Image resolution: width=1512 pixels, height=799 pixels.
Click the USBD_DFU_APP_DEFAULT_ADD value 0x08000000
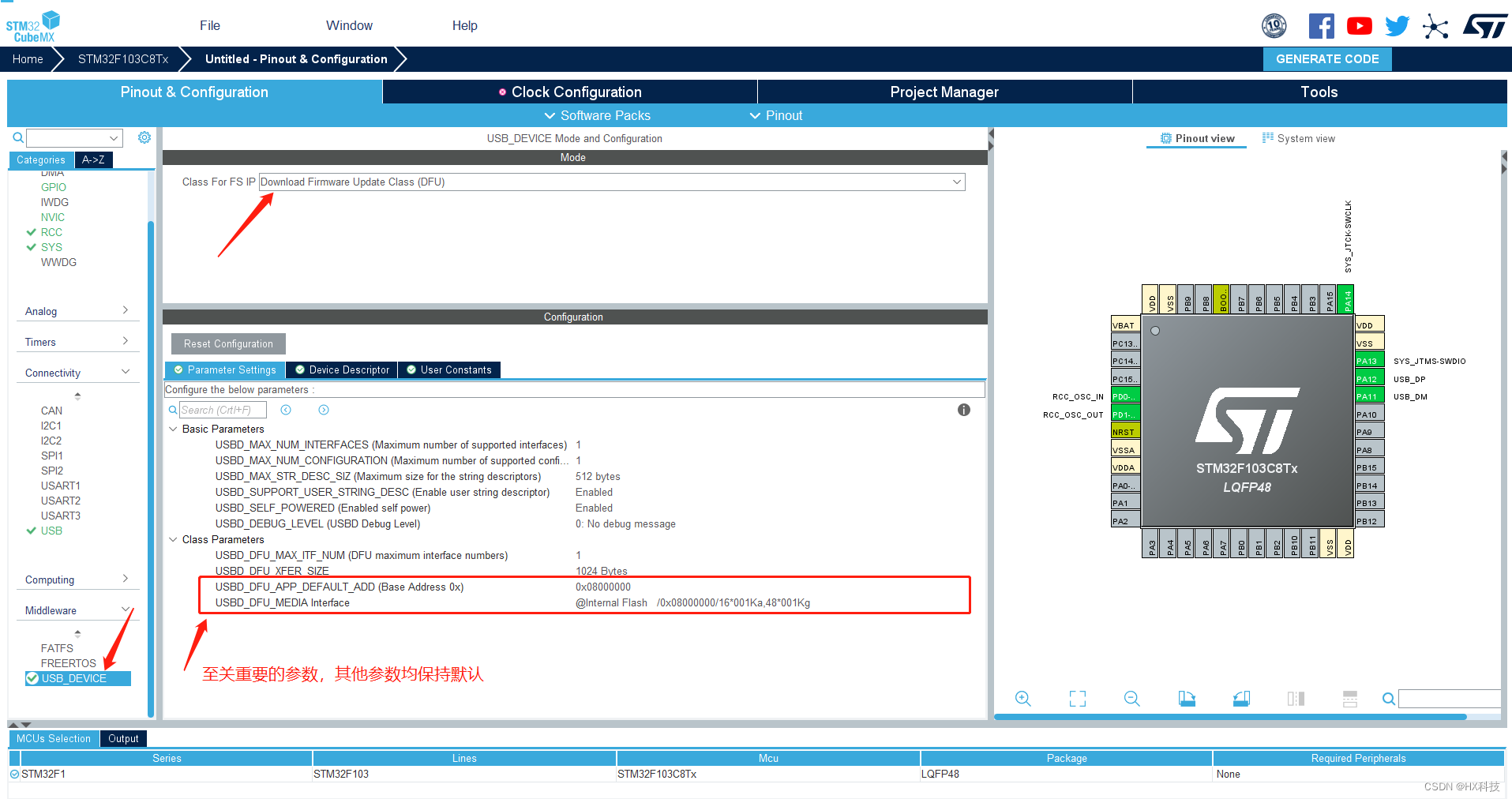coord(603,587)
